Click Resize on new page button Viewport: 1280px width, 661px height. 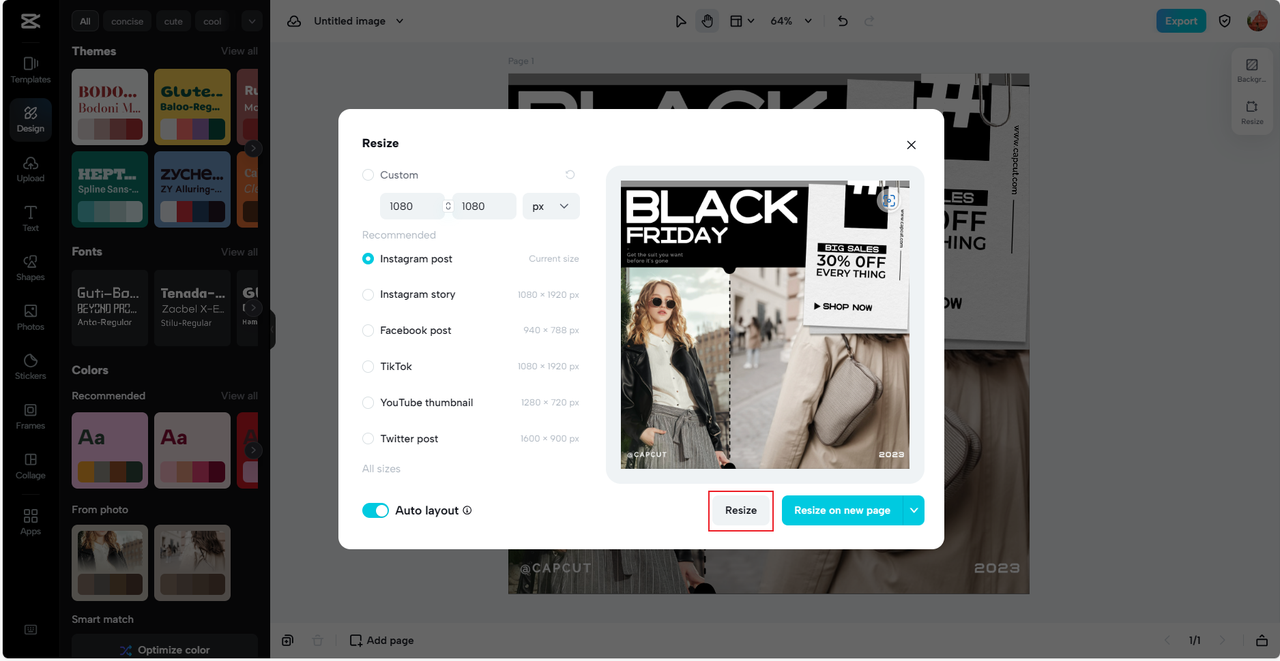842,510
